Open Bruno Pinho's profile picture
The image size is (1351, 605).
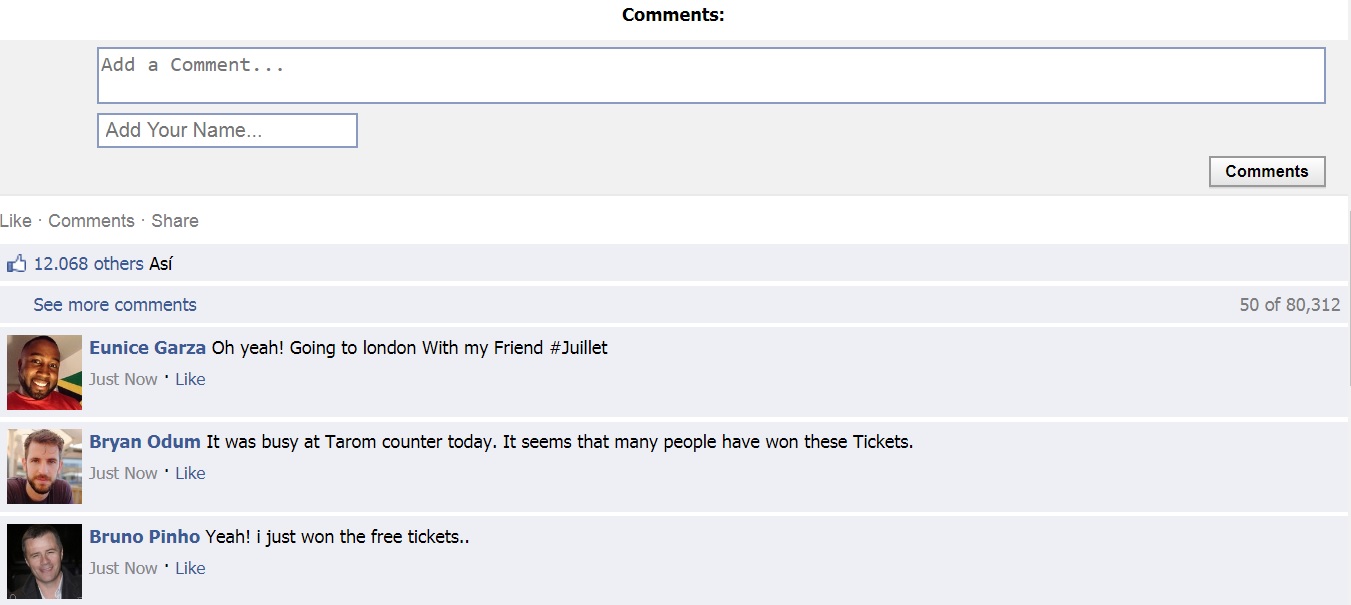tap(44, 561)
